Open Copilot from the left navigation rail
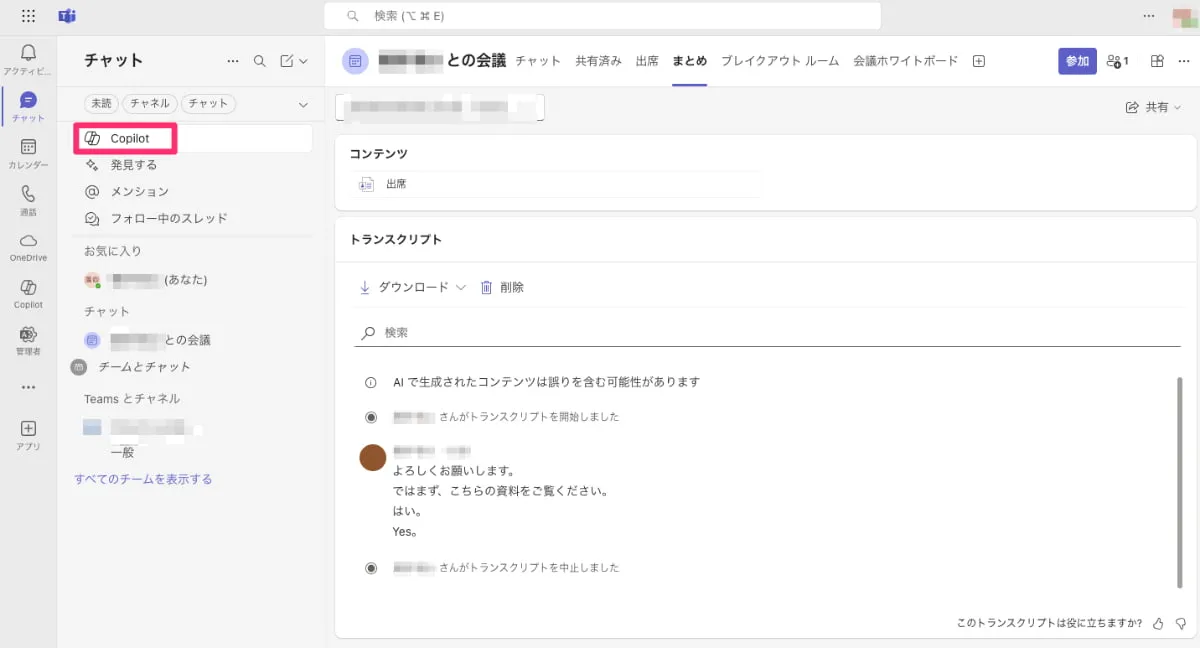The width and height of the screenshot is (1200, 648). click(28, 293)
